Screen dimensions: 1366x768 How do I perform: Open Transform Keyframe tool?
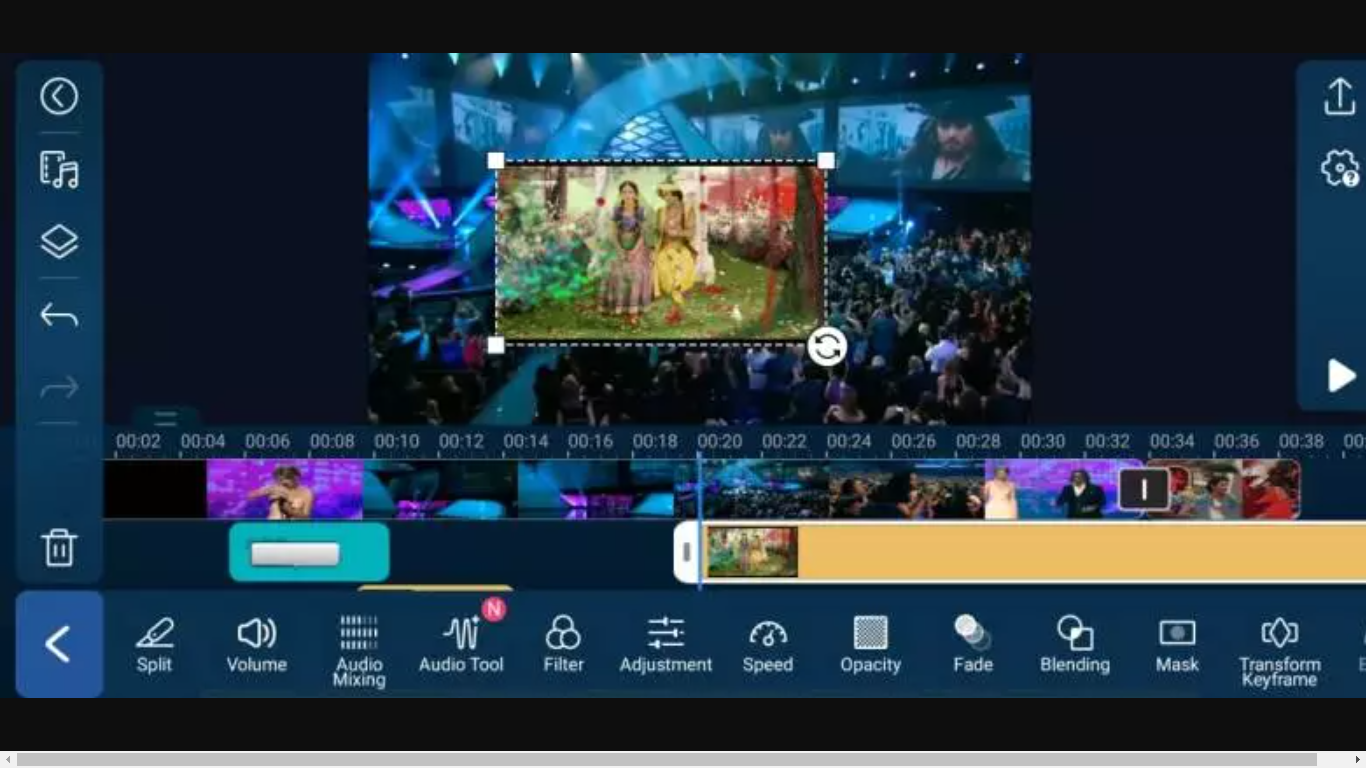click(x=1280, y=652)
